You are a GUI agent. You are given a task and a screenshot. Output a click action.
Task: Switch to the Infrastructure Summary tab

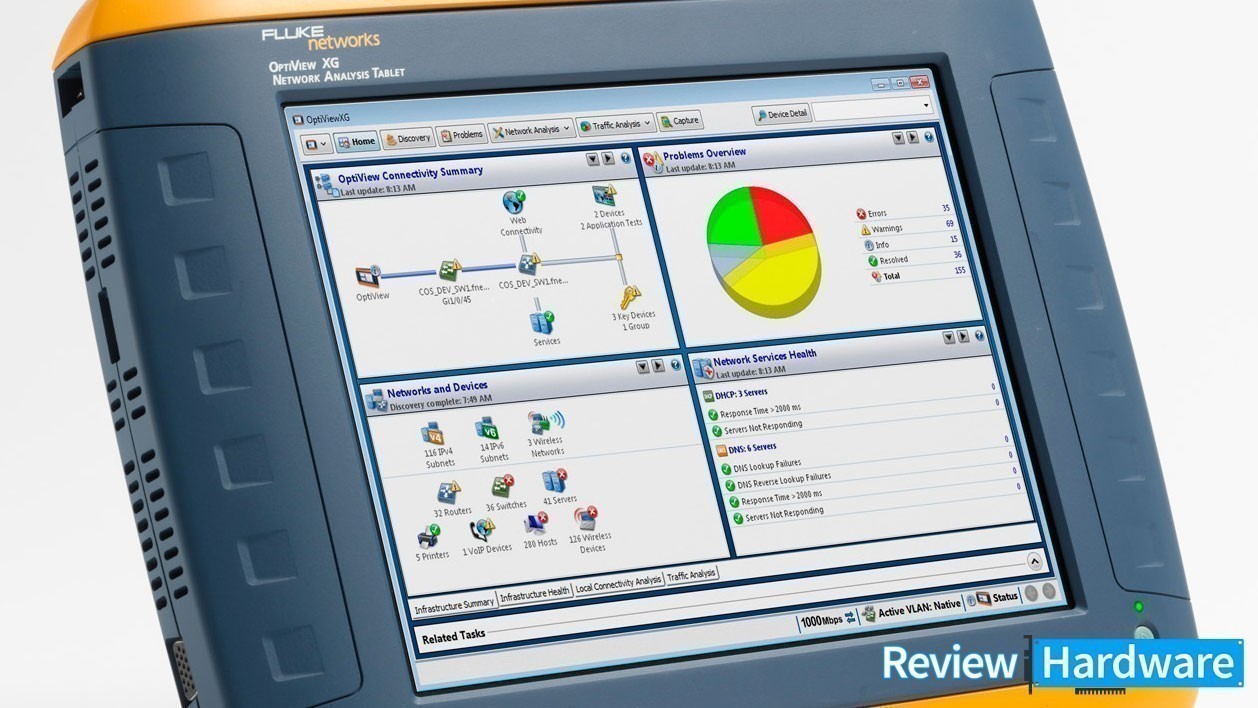pos(455,604)
